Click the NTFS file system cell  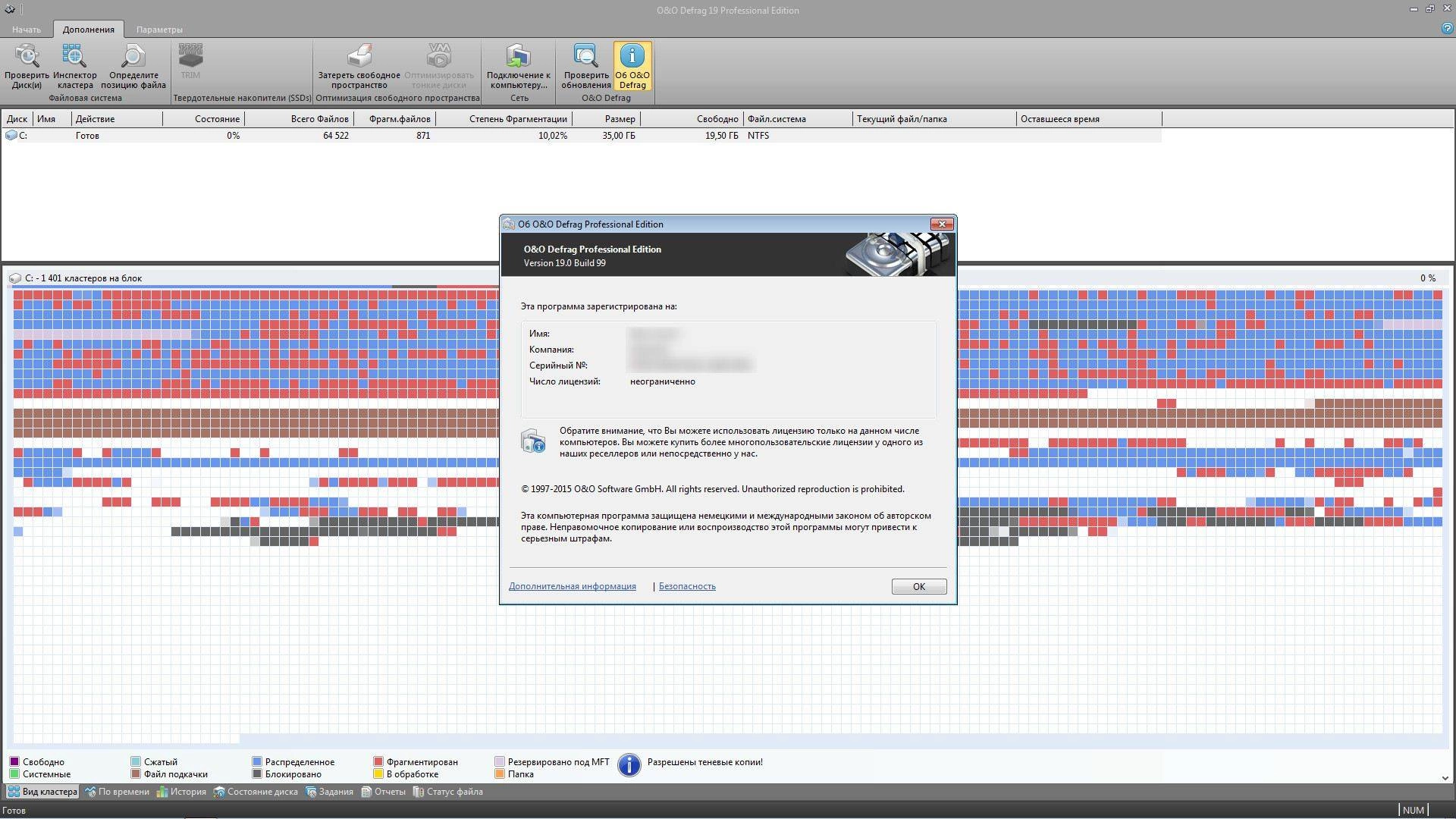point(758,136)
